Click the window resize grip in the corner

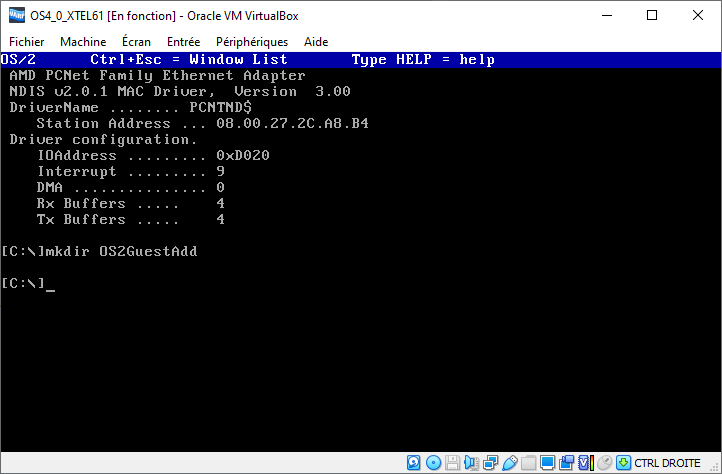714,467
